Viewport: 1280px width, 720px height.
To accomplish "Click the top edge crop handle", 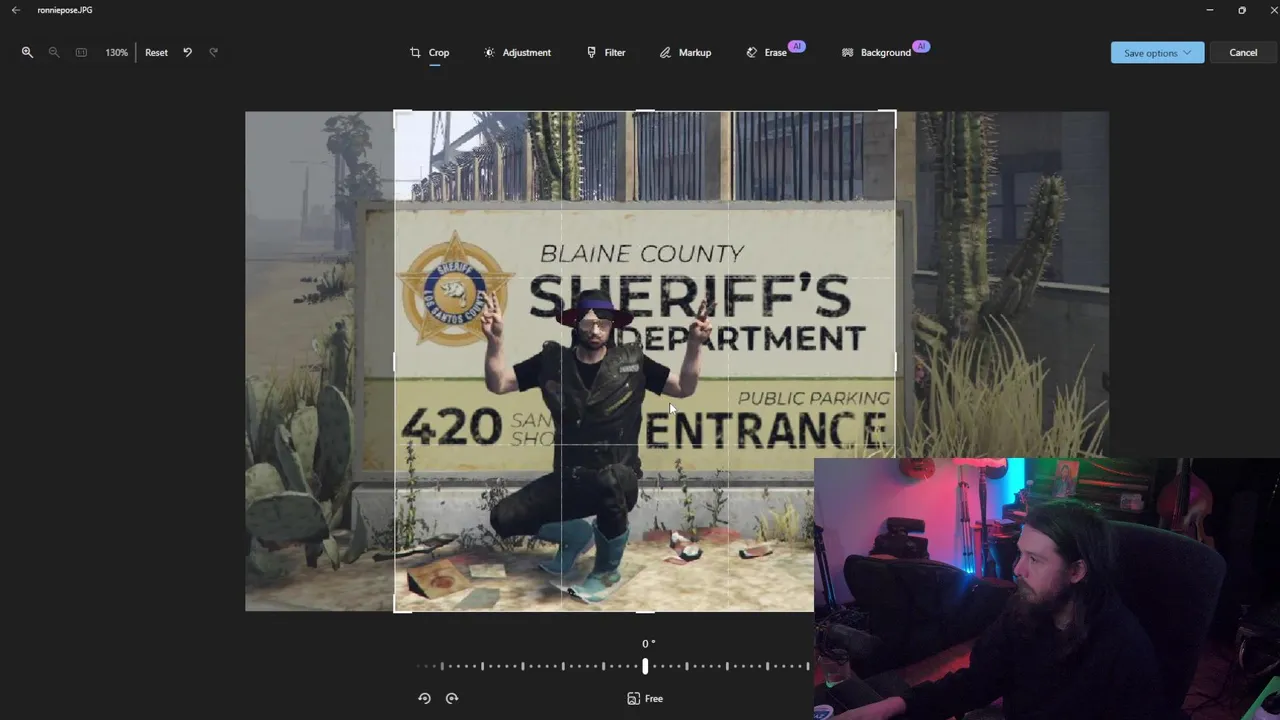I will pos(645,111).
